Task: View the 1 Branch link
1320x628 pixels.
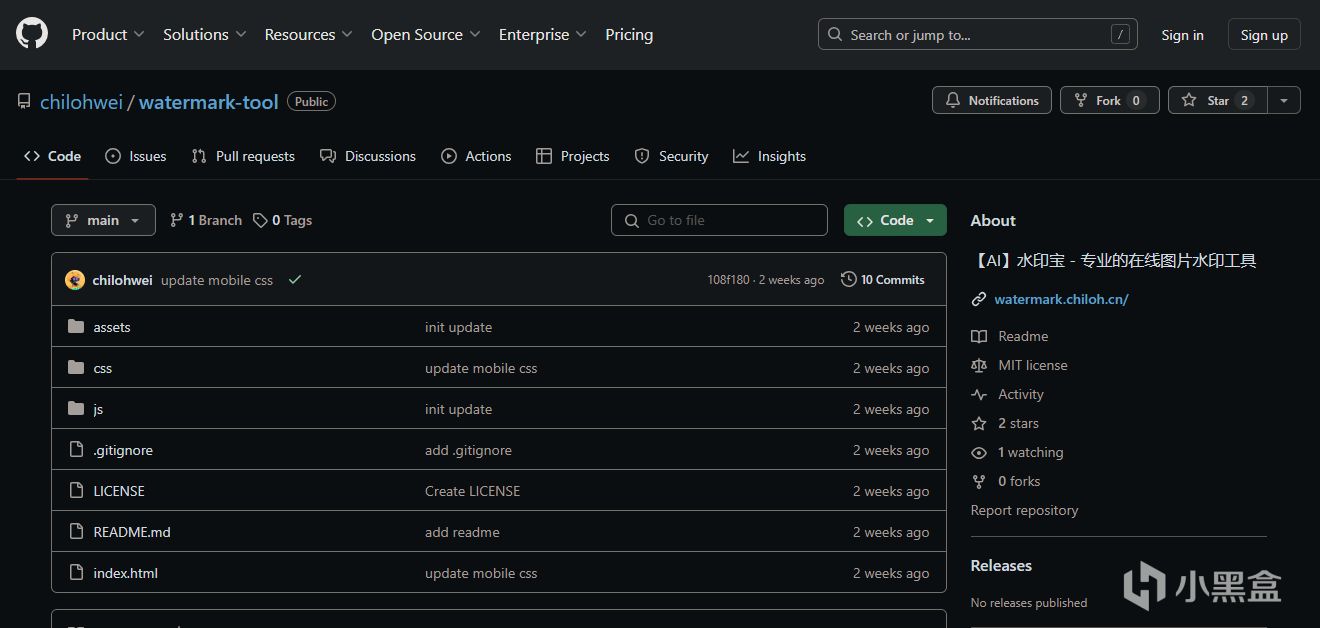Action: (x=206, y=220)
